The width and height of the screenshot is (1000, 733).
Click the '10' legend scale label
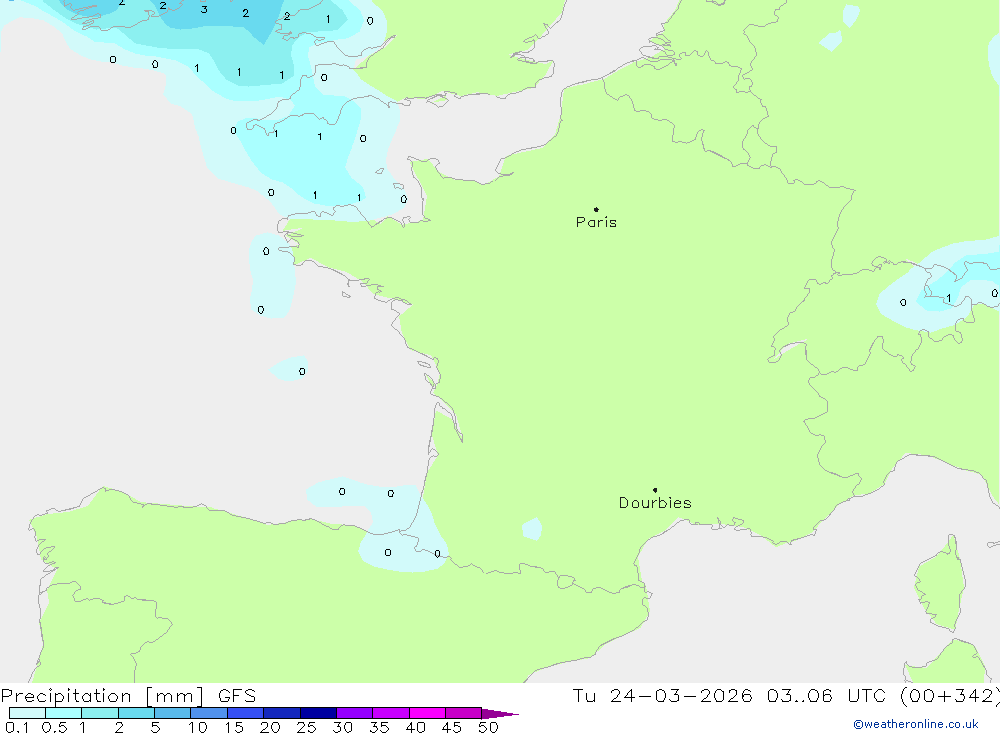198,727
